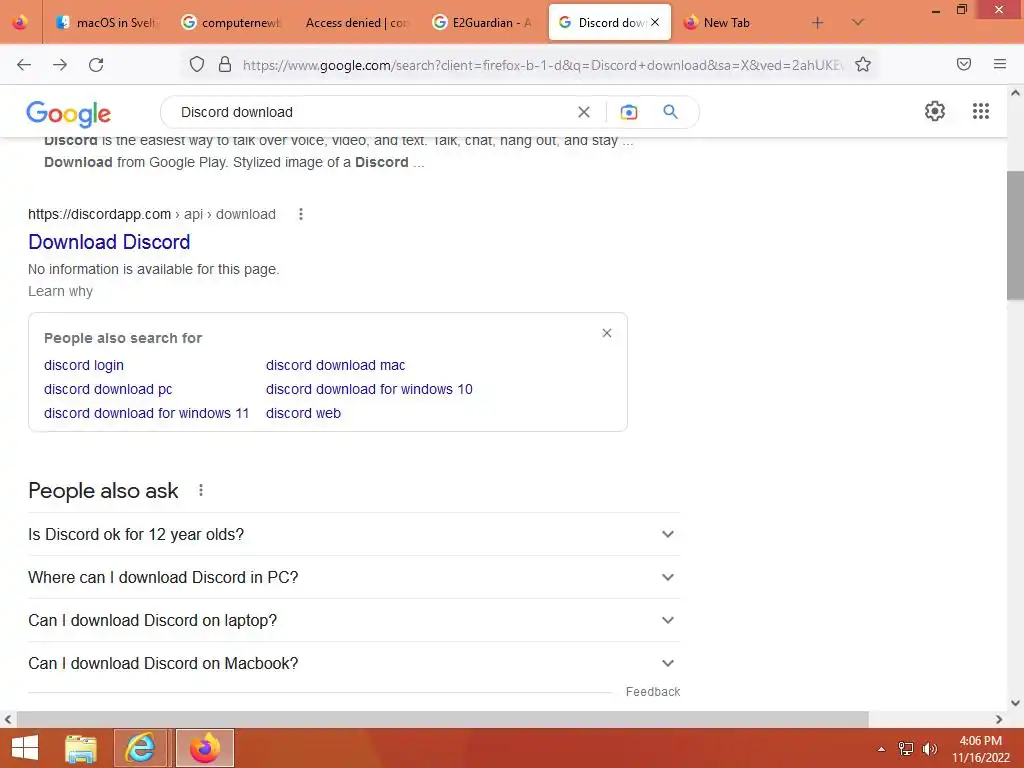Click the scroll up arrow button
This screenshot has width=1024, height=768.
1015,93
